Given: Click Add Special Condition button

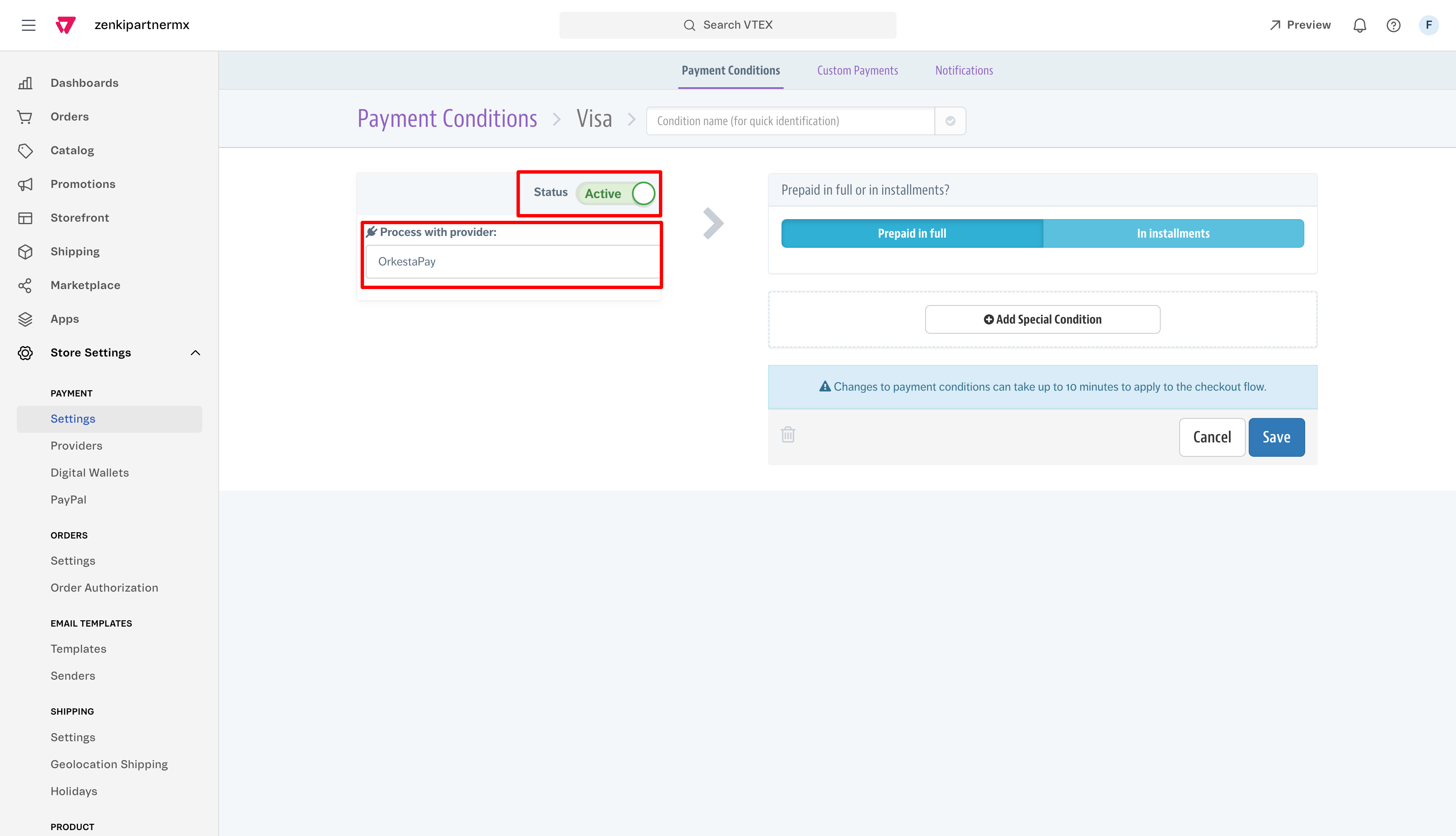Looking at the screenshot, I should 1042,319.
